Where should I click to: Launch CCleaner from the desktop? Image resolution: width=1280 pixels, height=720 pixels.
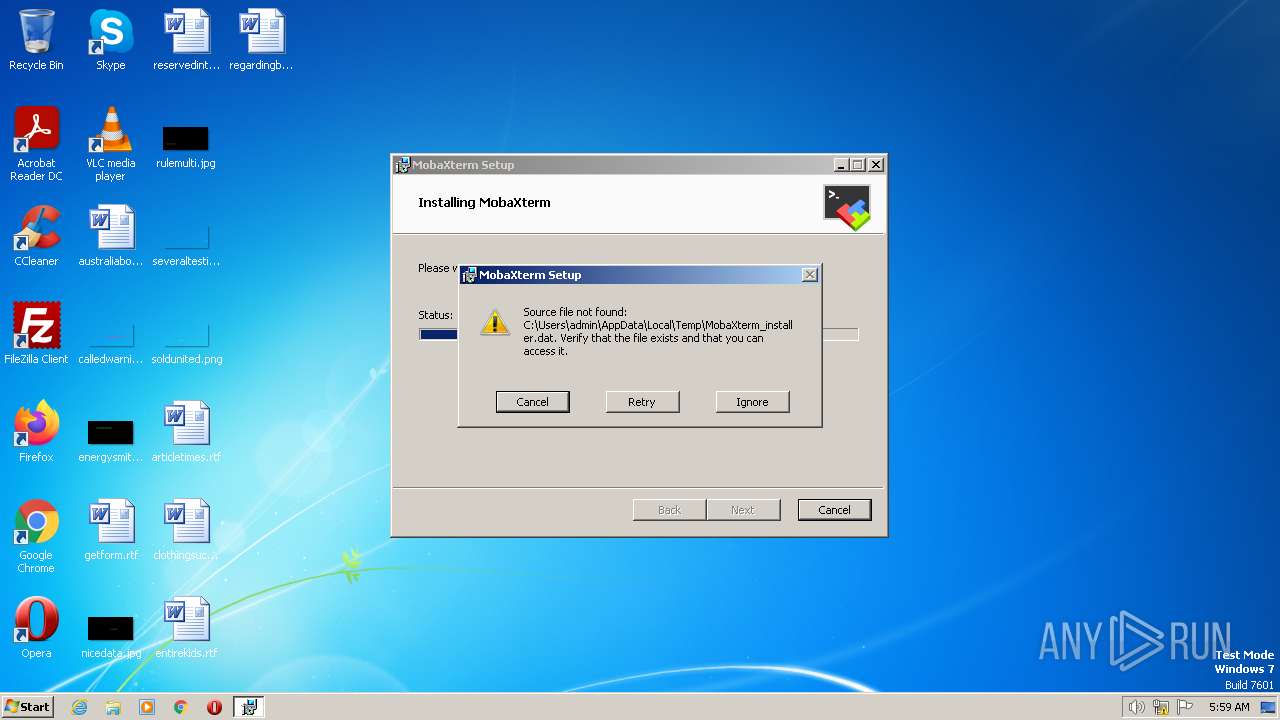(x=36, y=236)
